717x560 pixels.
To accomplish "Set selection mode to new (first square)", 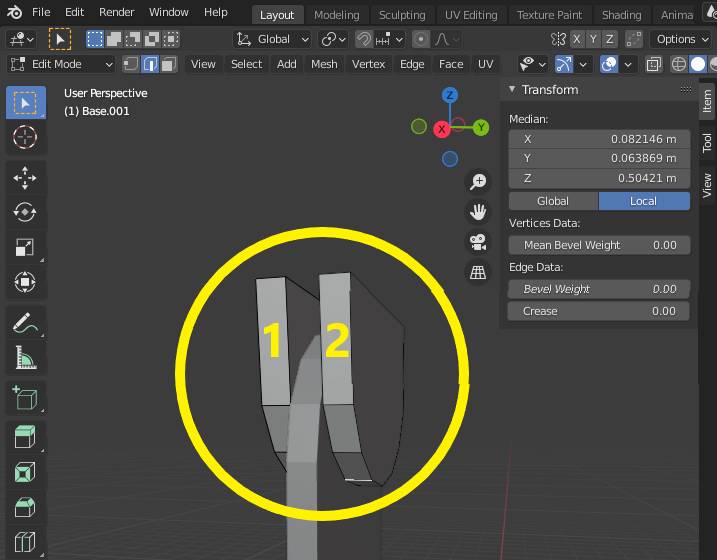I will pyautogui.click(x=95, y=39).
